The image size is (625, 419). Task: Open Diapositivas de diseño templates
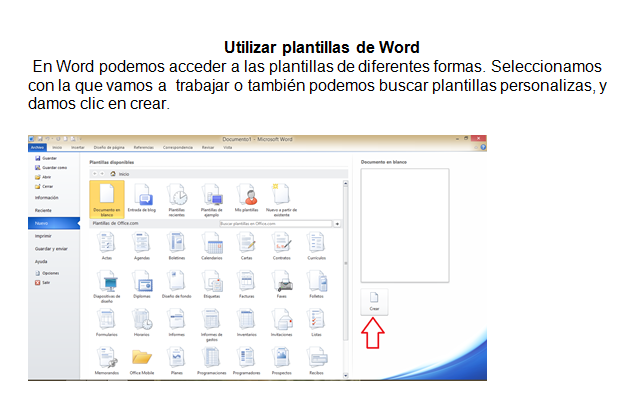click(106, 286)
